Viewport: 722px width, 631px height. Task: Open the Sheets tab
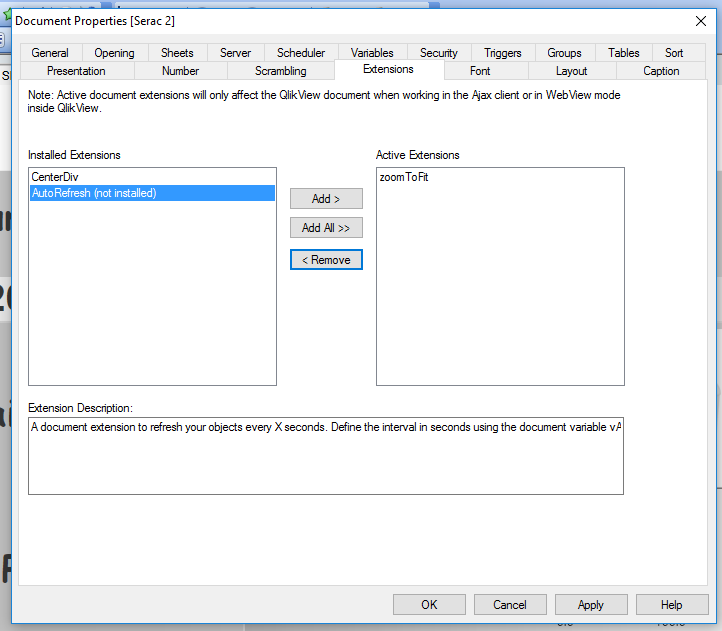tap(177, 53)
